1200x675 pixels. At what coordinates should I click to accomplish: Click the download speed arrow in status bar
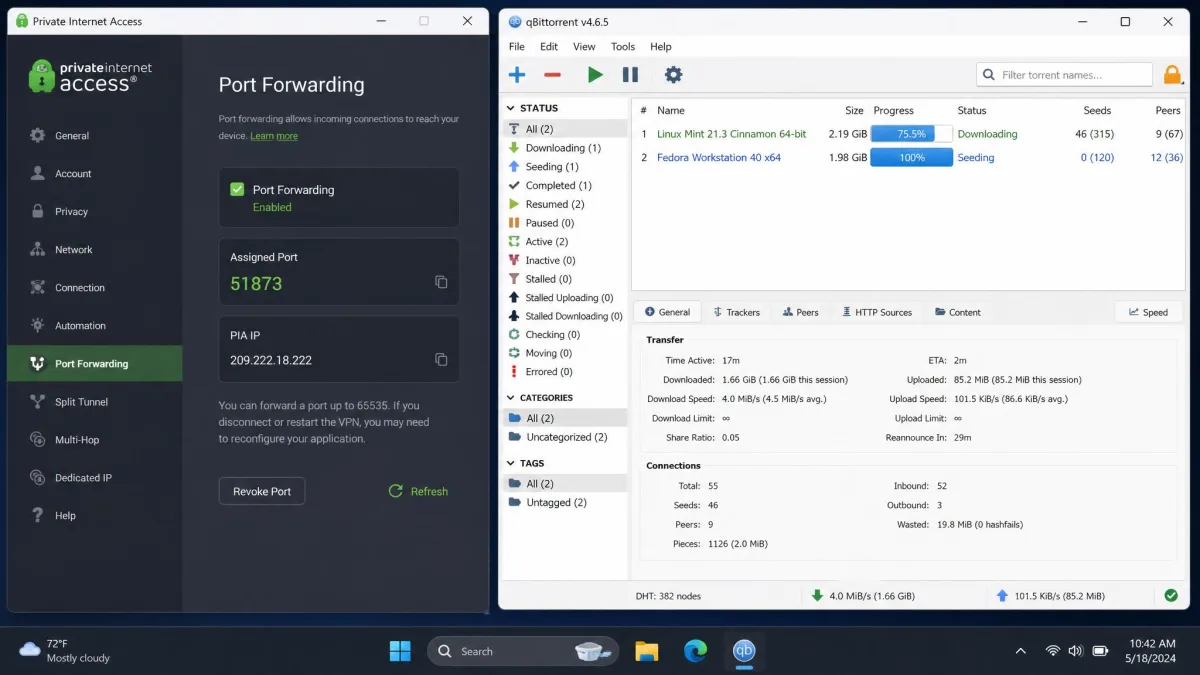[817, 596]
